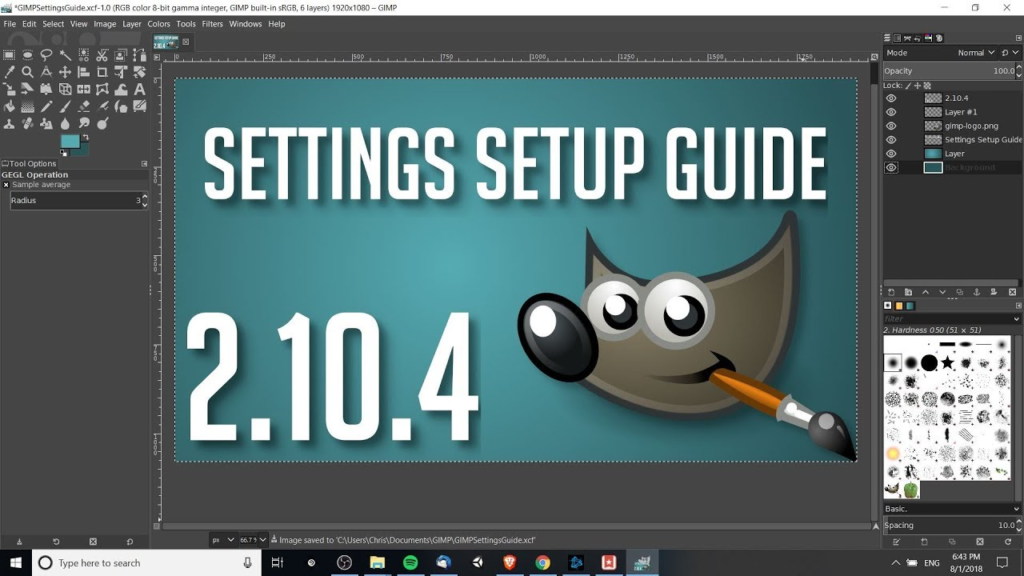Select the Fuzzy Select magic wand tool
The image size is (1024, 576).
65,55
